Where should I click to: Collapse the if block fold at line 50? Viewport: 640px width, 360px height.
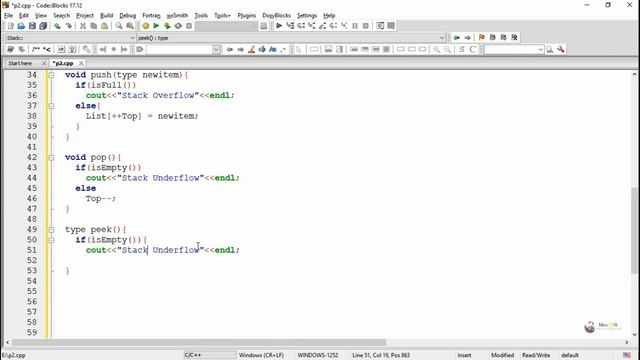(51, 240)
